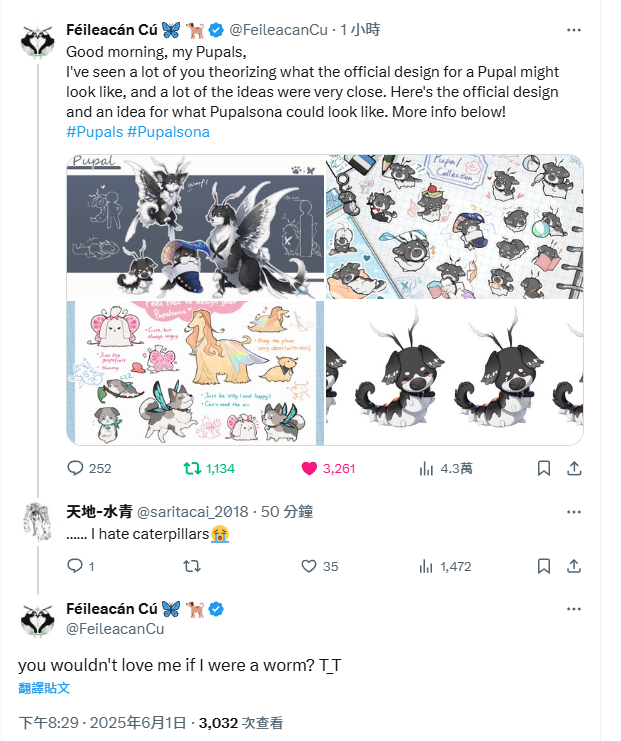Open the Pupal sticker collection image

455,226
